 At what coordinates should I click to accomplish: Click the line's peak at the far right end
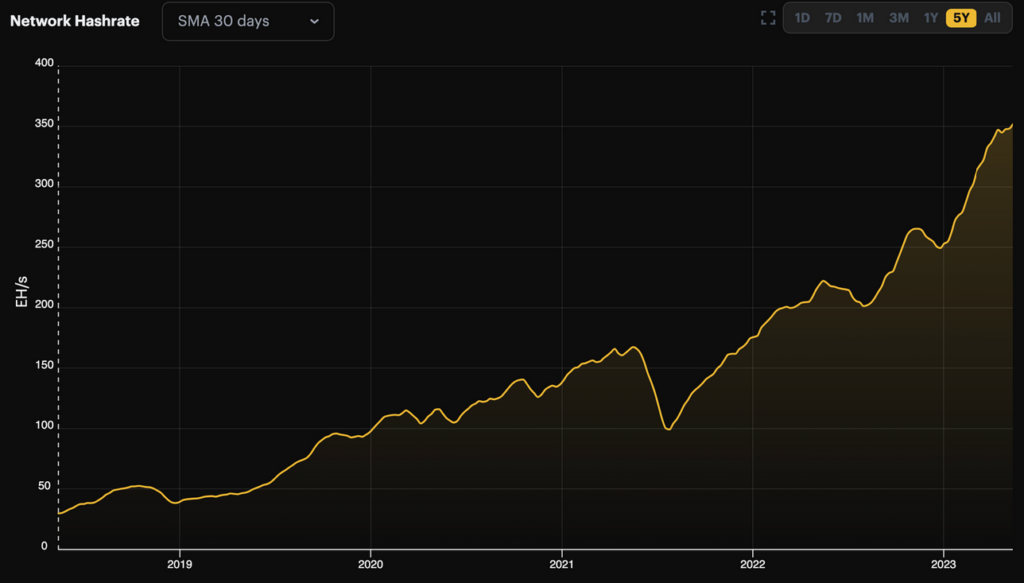tap(1012, 125)
